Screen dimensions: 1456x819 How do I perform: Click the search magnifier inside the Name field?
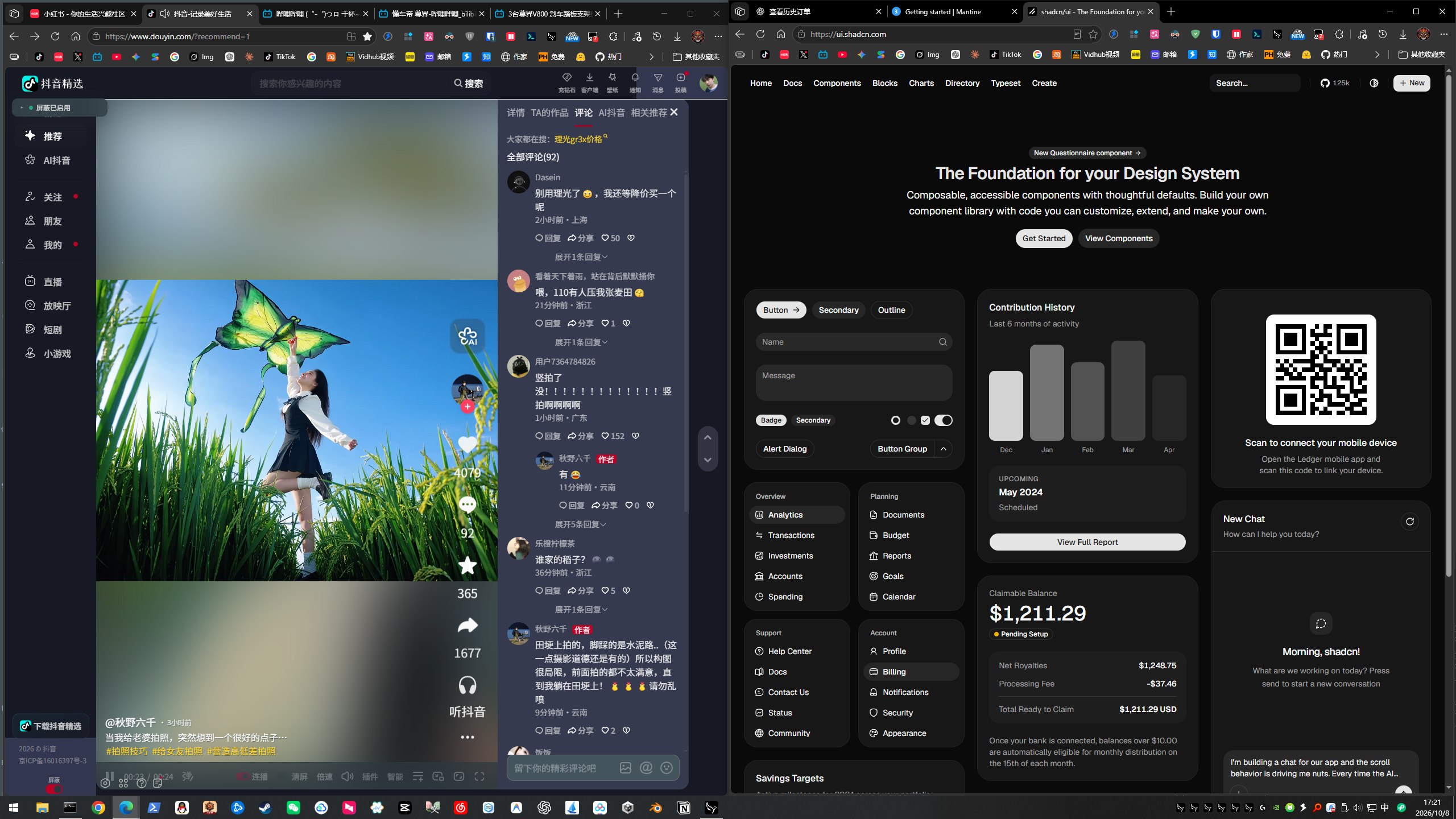click(943, 342)
